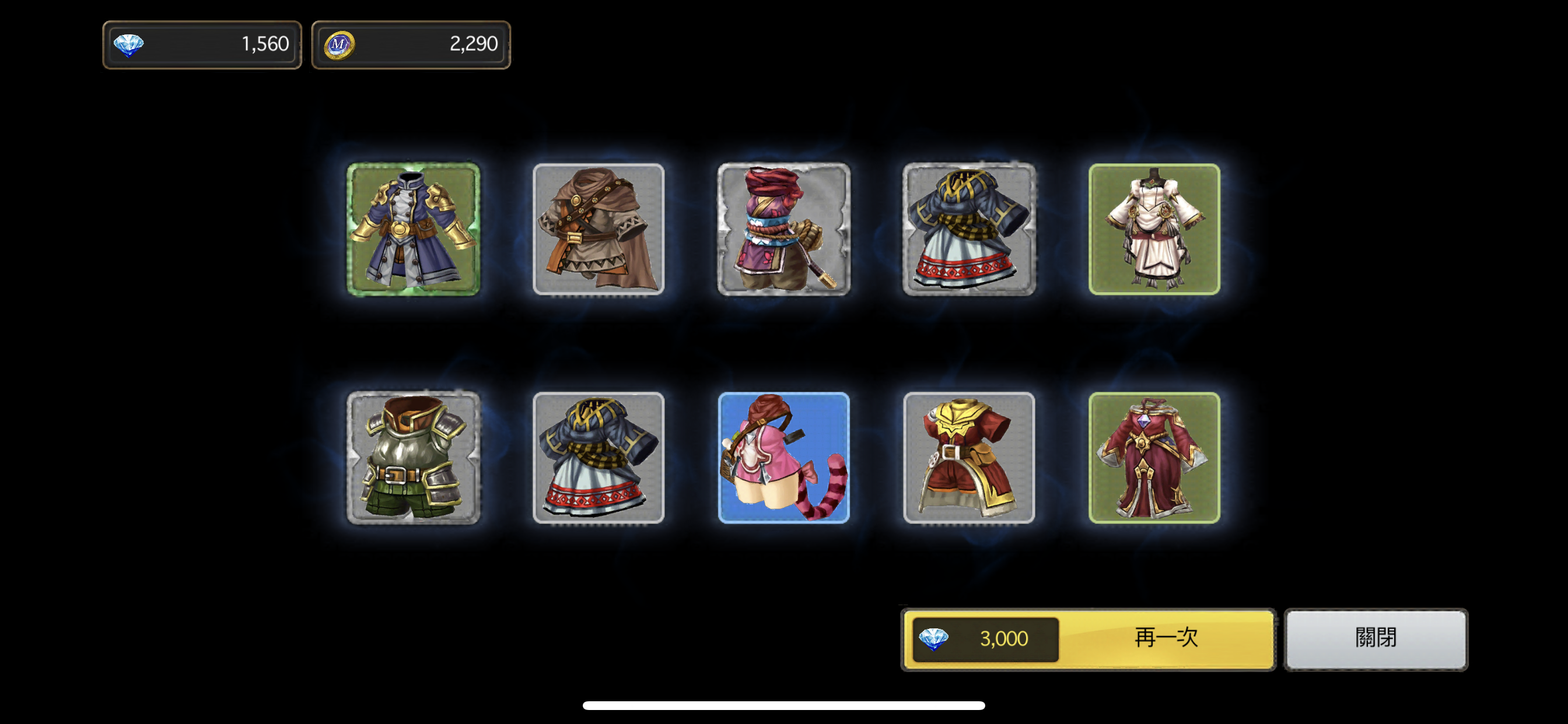Screen dimensions: 1568x724
Task: Select top-row navy kimono with checkered sash
Action: pyautogui.click(x=969, y=229)
